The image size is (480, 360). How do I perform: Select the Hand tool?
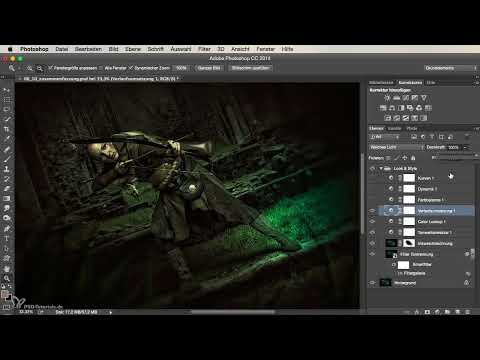click(6, 268)
